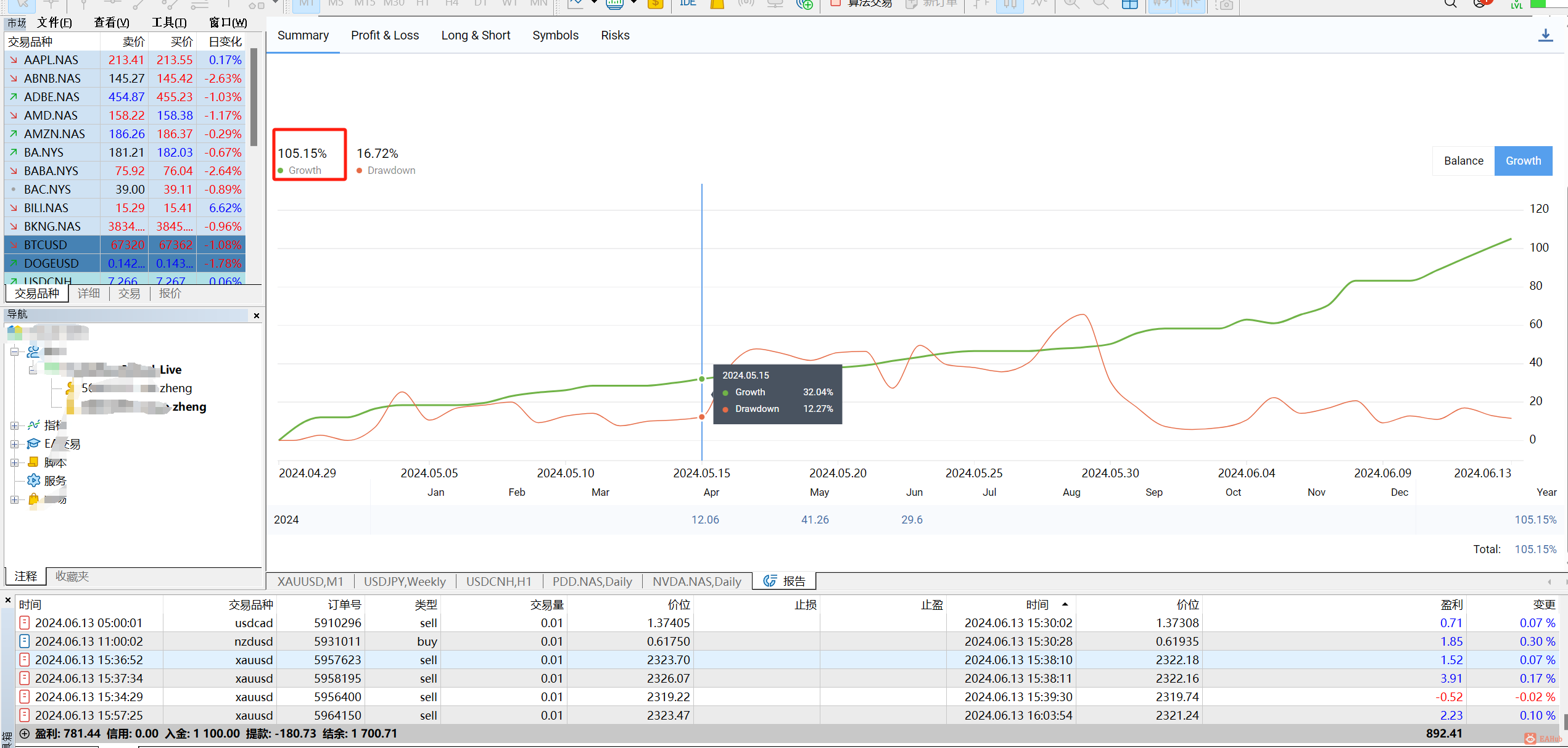Open the IDE editor icon
1568x748 pixels.
[x=687, y=4]
